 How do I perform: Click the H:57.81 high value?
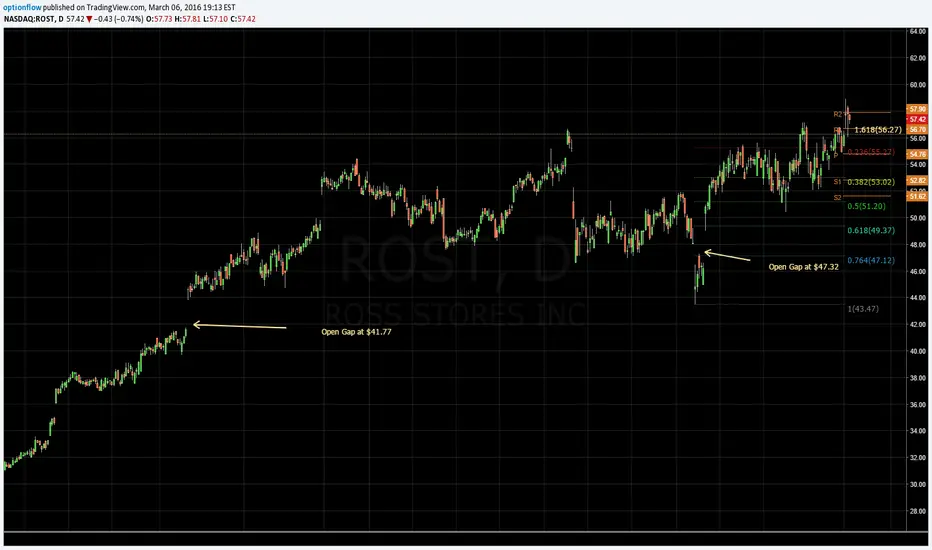[x=187, y=19]
